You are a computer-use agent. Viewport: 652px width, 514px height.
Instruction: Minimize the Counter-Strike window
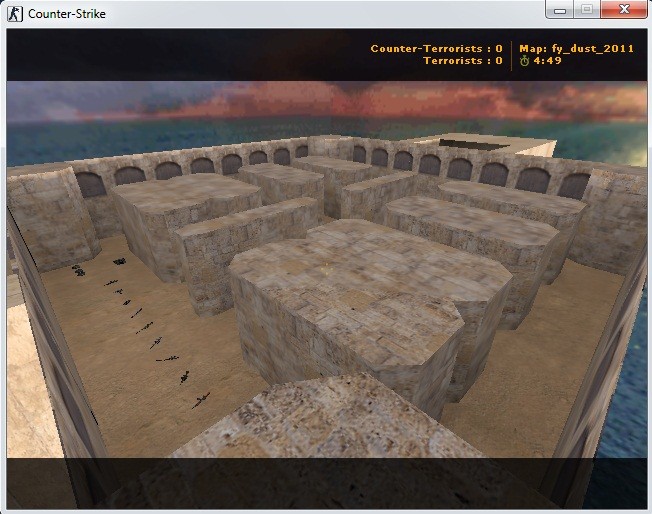(560, 10)
